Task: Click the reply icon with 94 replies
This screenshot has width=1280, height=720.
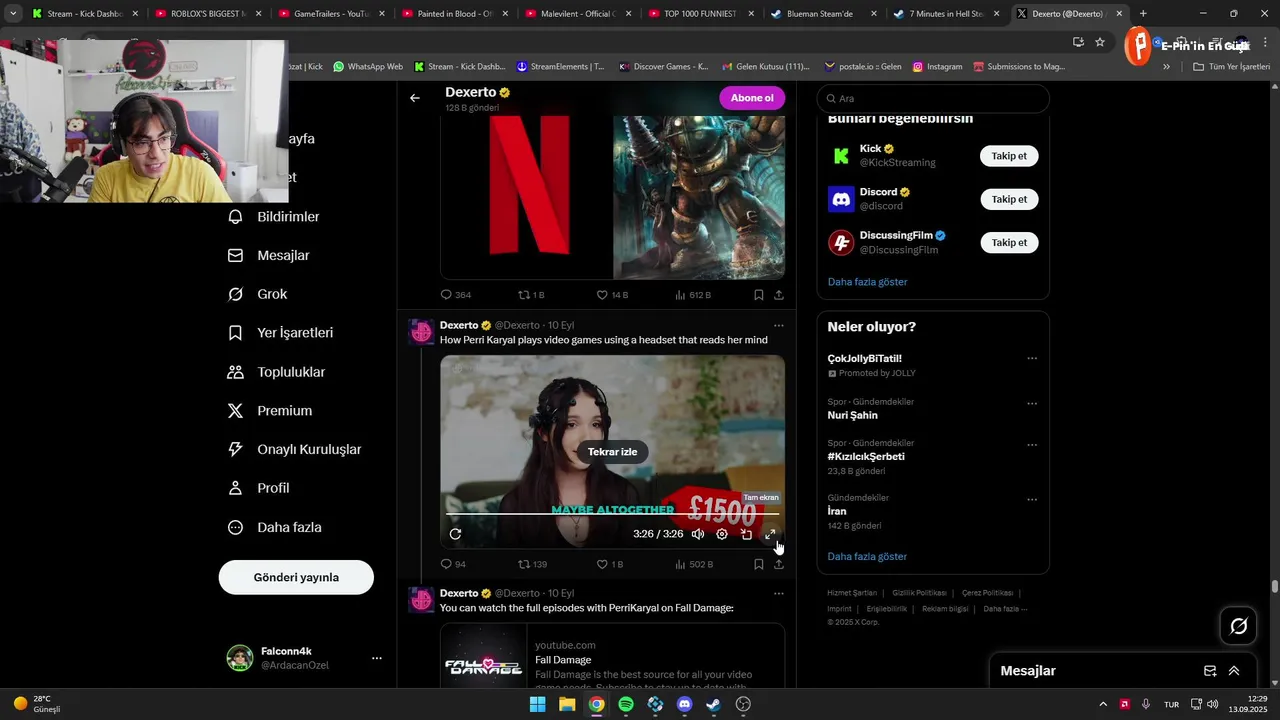Action: [x=447, y=564]
